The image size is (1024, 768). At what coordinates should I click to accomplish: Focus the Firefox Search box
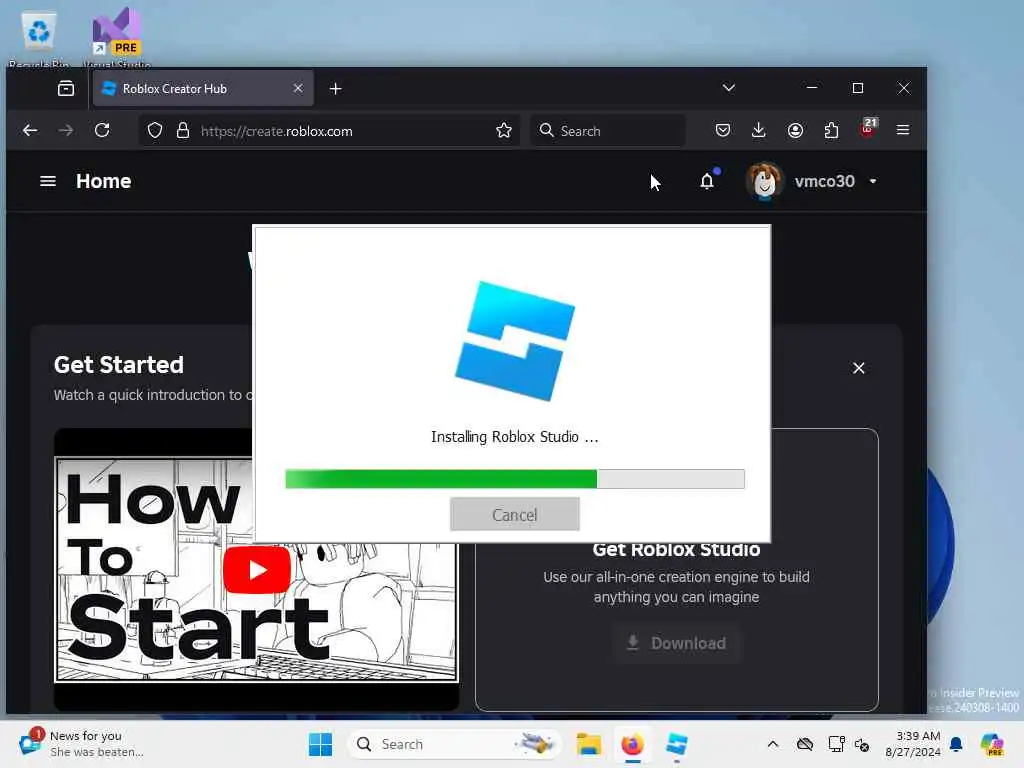point(608,131)
